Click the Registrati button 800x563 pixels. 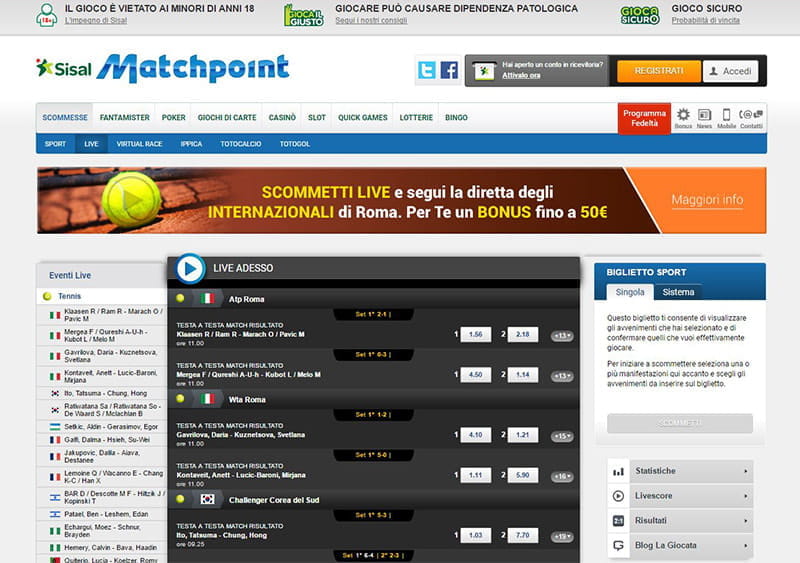659,71
